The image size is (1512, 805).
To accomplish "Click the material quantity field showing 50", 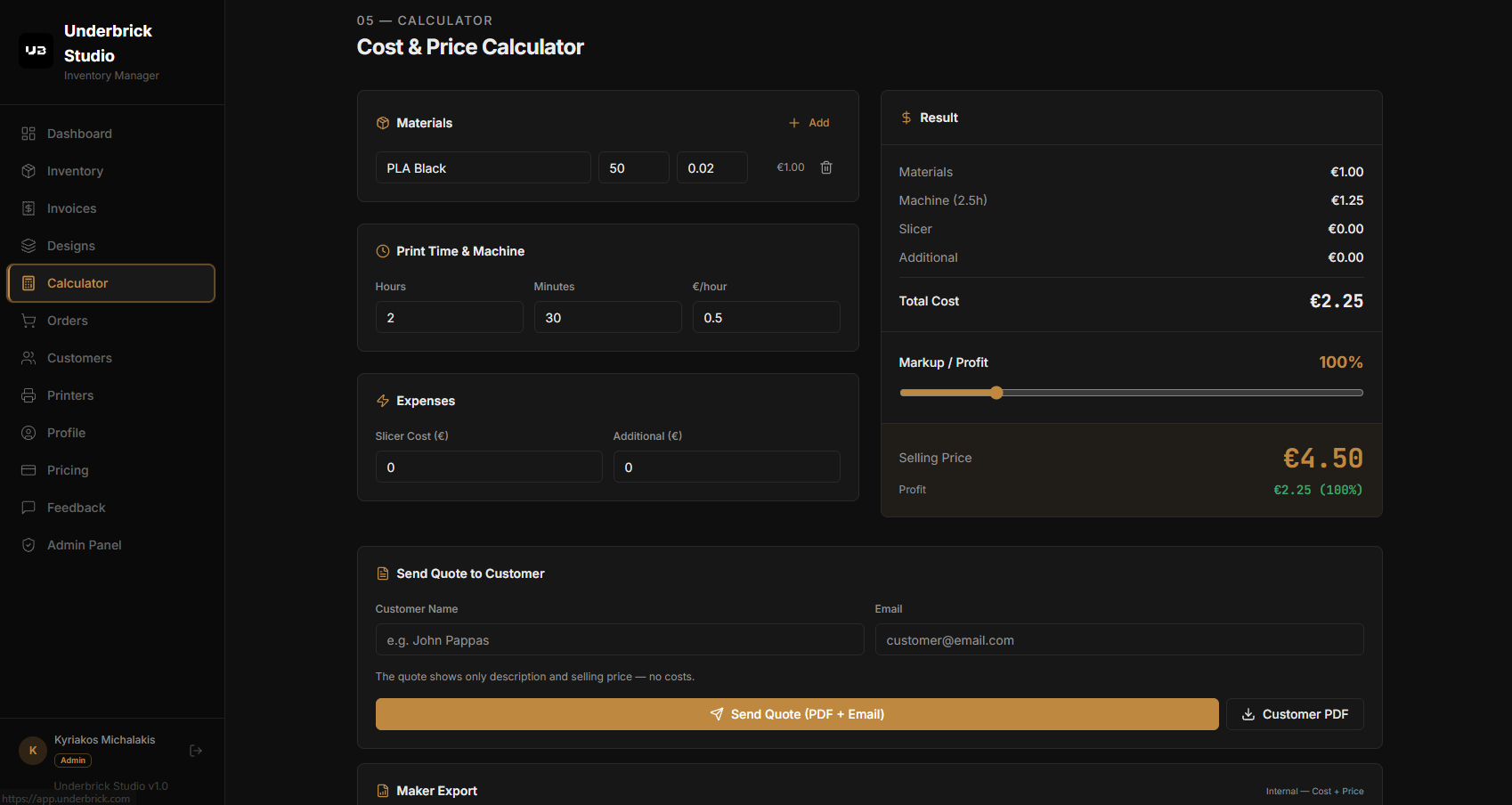I will point(634,167).
